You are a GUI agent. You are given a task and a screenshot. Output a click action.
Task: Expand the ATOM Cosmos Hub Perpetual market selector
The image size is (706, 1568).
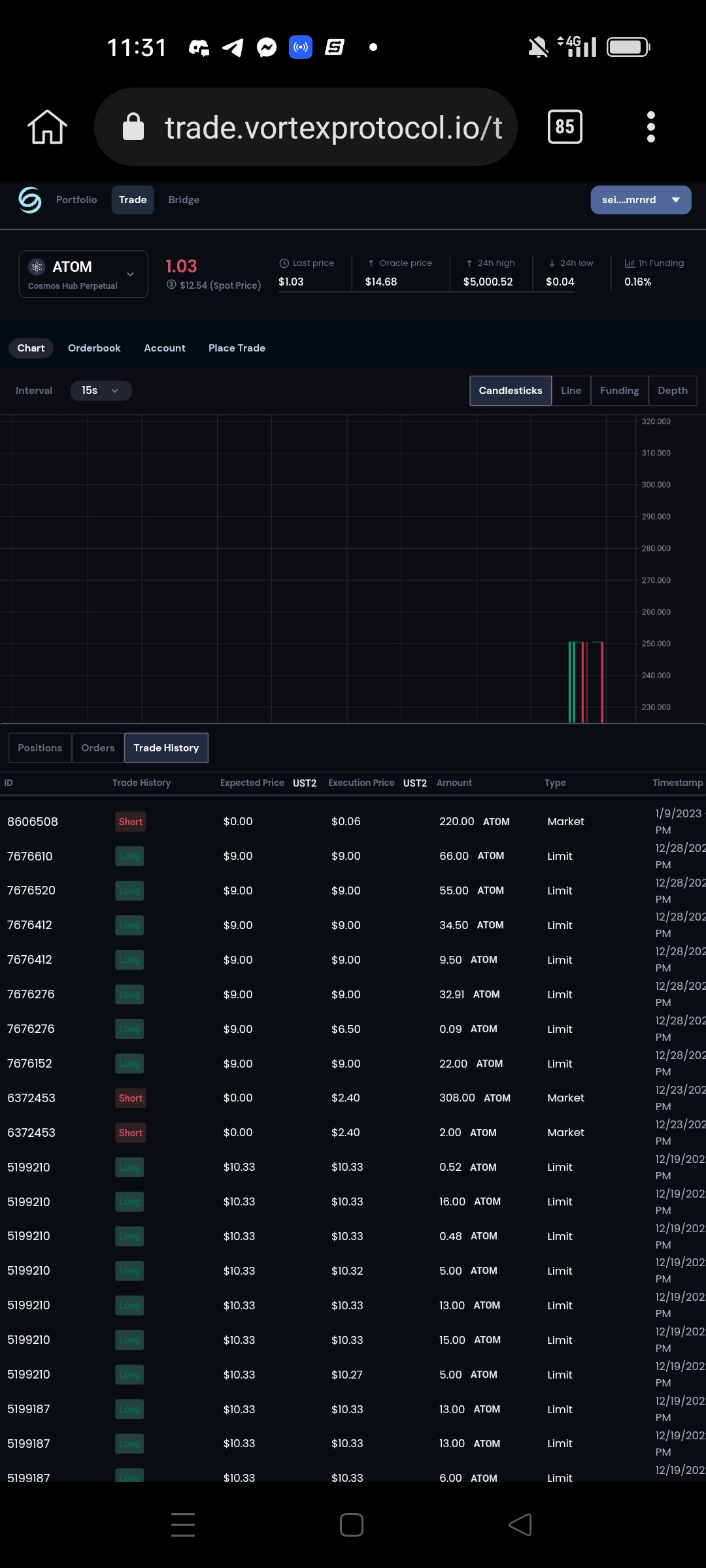point(83,274)
